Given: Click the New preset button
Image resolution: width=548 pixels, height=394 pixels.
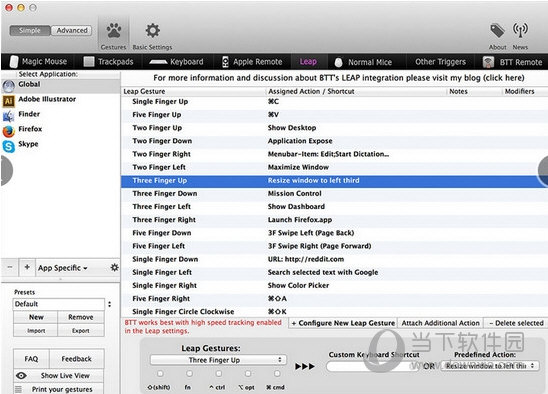Looking at the screenshot, I should tap(36, 317).
